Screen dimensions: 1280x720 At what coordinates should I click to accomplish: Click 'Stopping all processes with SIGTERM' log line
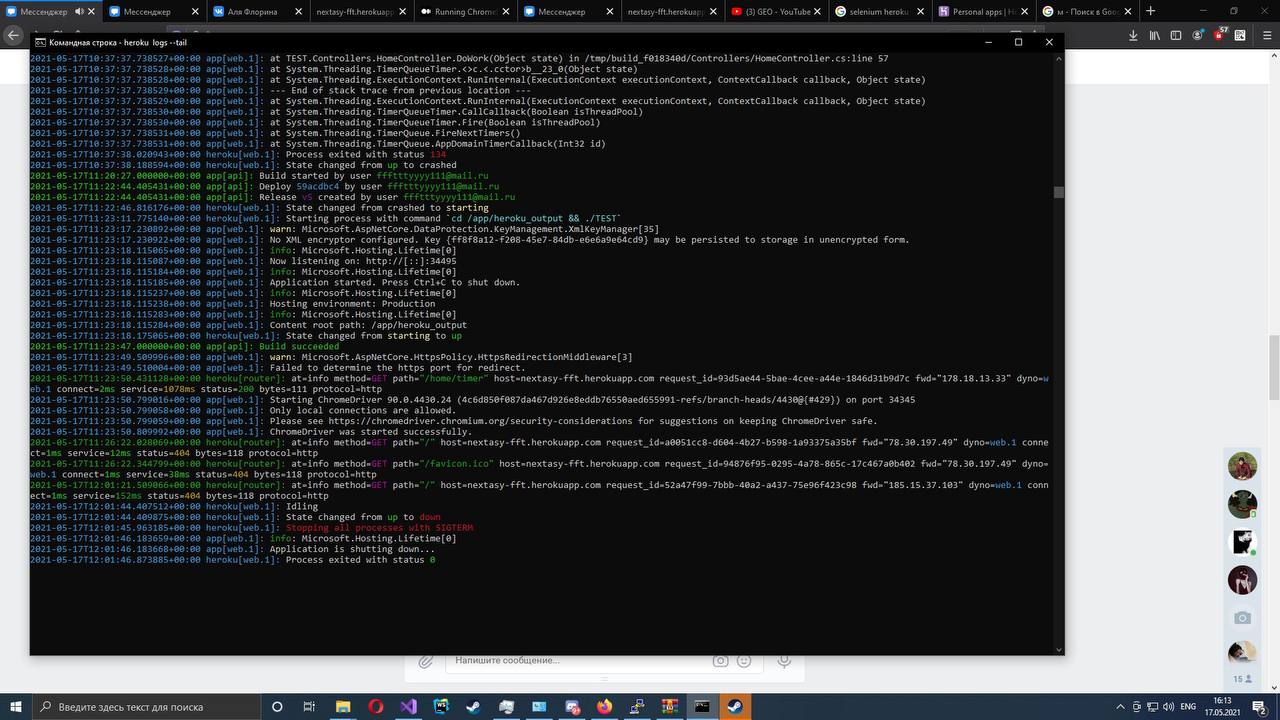pos(380,527)
